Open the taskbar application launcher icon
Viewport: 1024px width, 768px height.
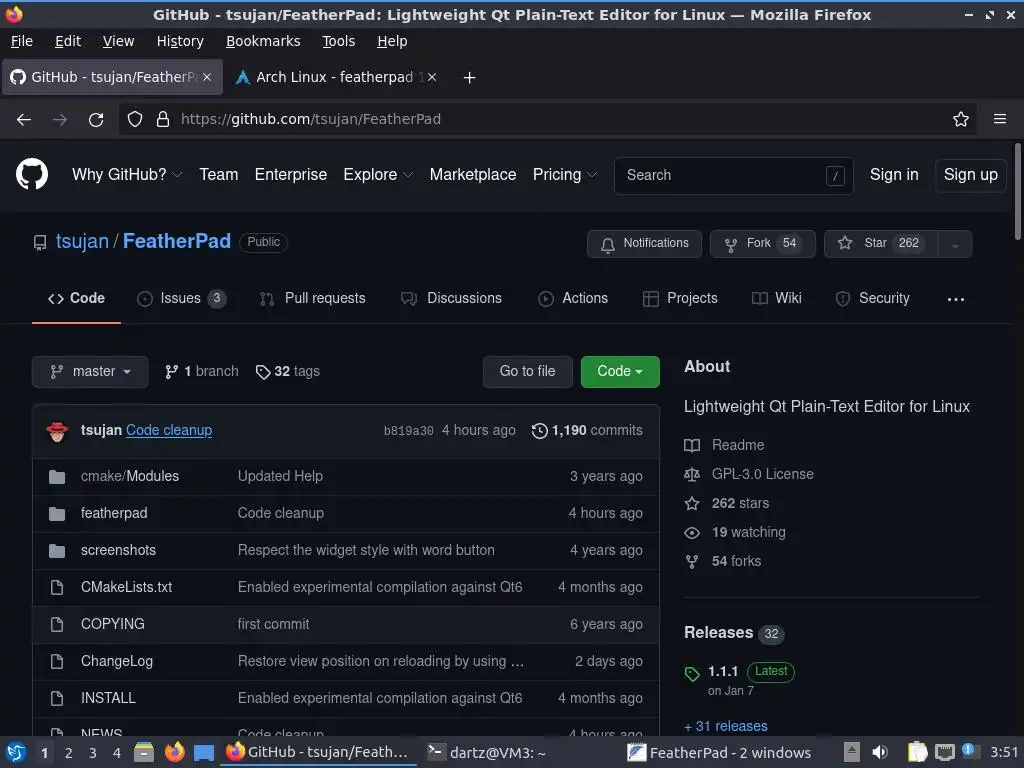click(x=16, y=753)
